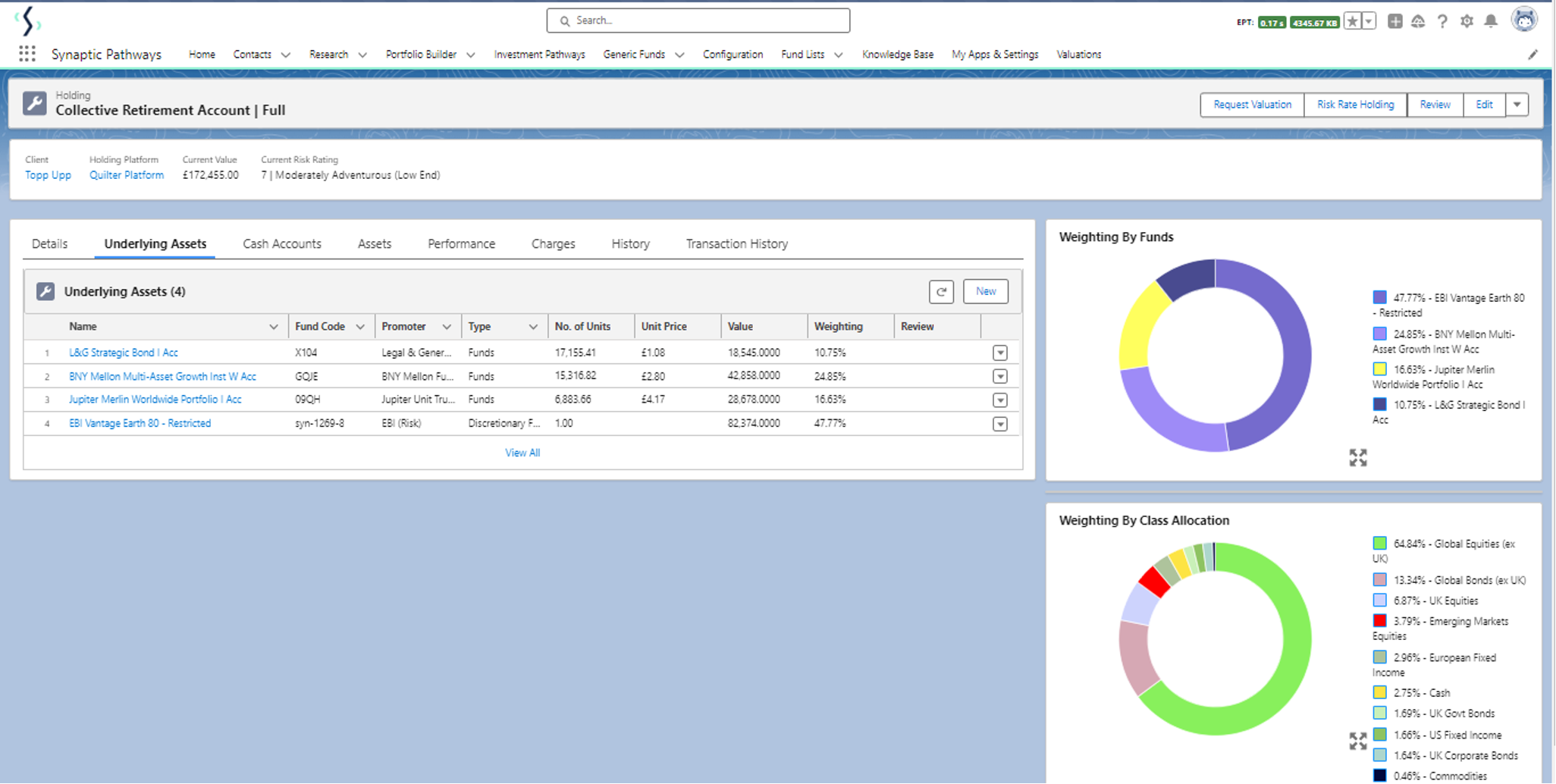The image size is (1556, 784).
Task: Click the edit navigation pencil icon
Action: [1532, 55]
